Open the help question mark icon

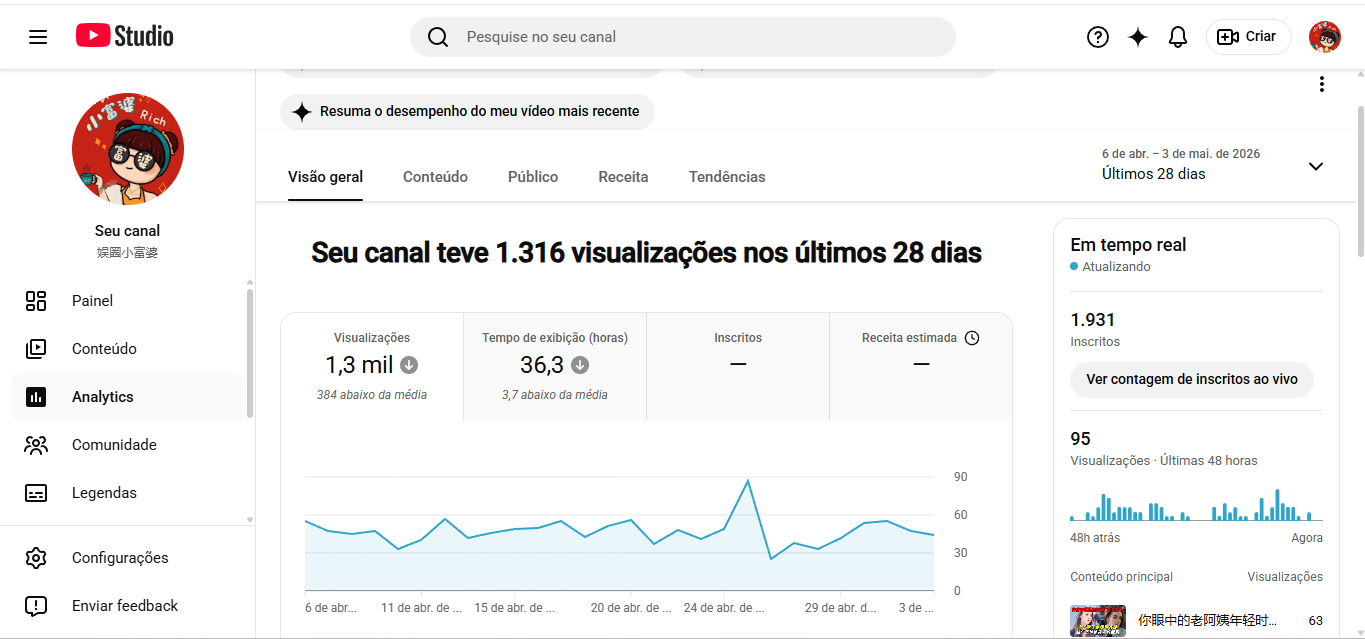pyautogui.click(x=1098, y=37)
